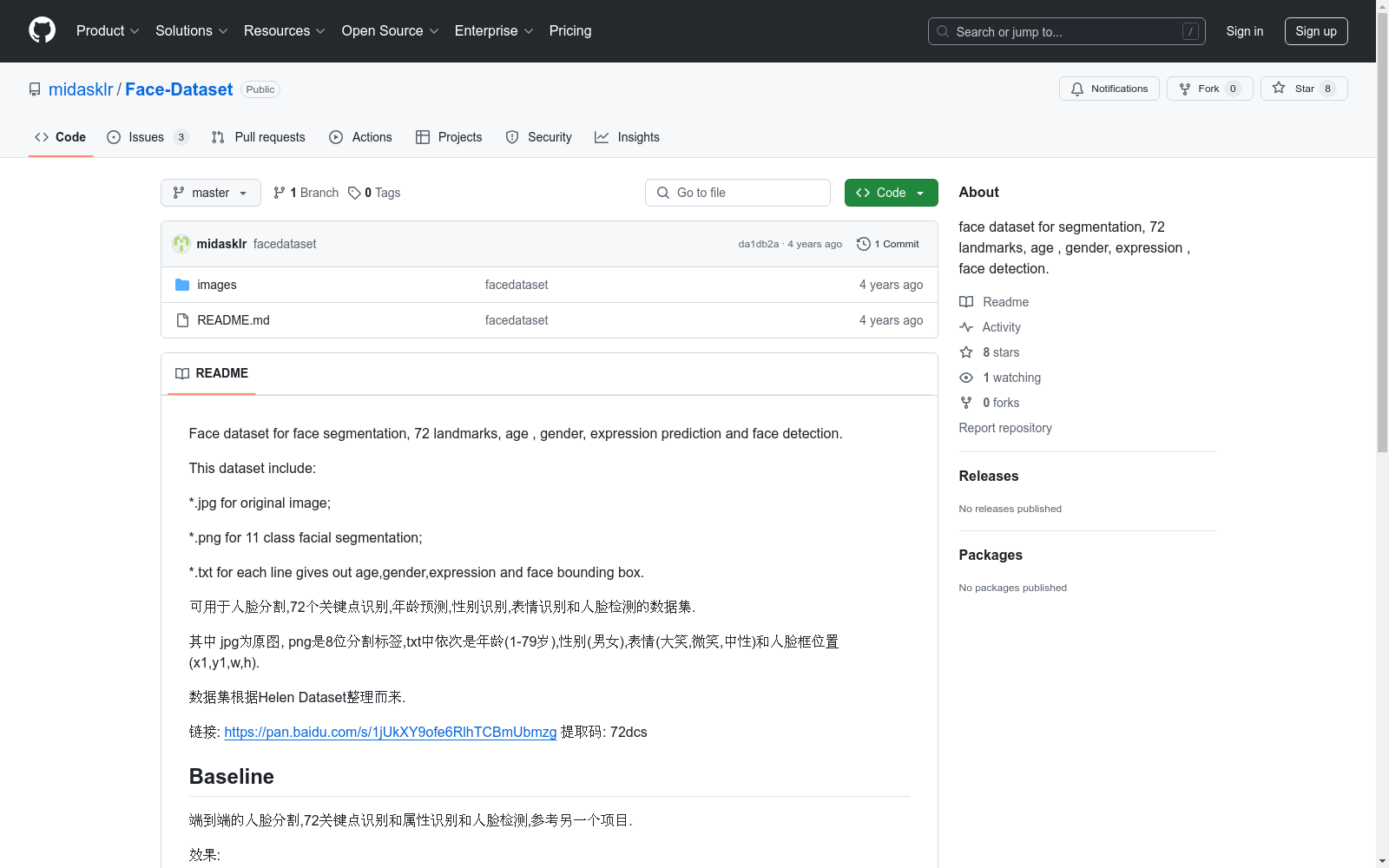1389x868 pixels.
Task: Click the star icon to star repository
Action: point(1279,88)
